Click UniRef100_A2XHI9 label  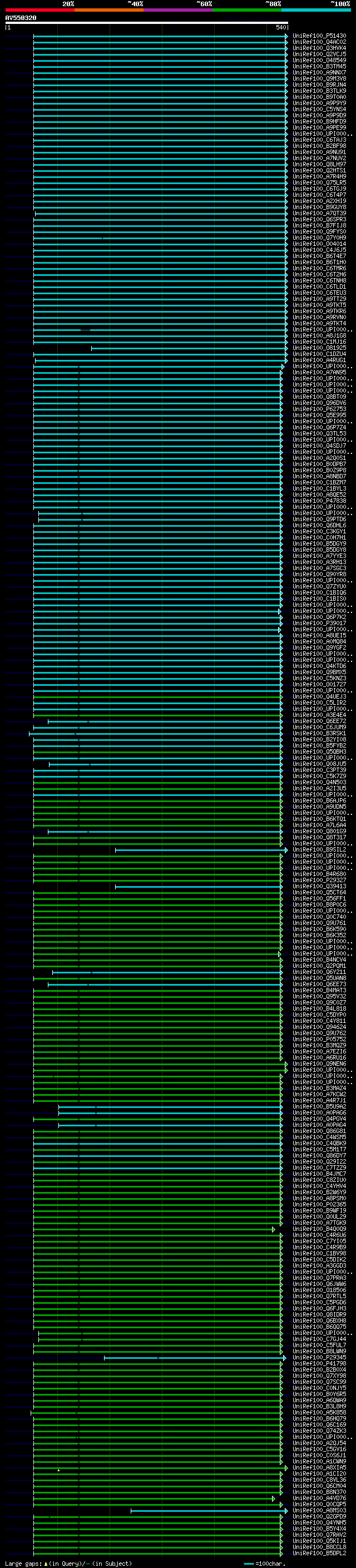[319, 201]
